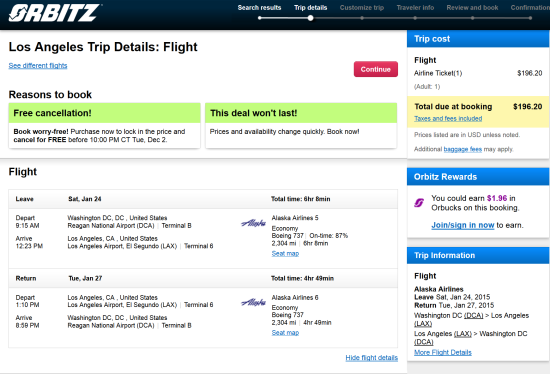Viewport: 550px width, 374px height.
Task: Open See different flights link
Action: pyautogui.click(x=38, y=66)
